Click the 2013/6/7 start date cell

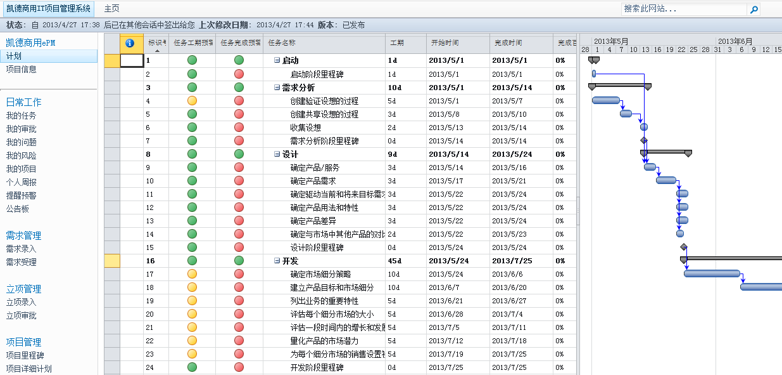458,288
